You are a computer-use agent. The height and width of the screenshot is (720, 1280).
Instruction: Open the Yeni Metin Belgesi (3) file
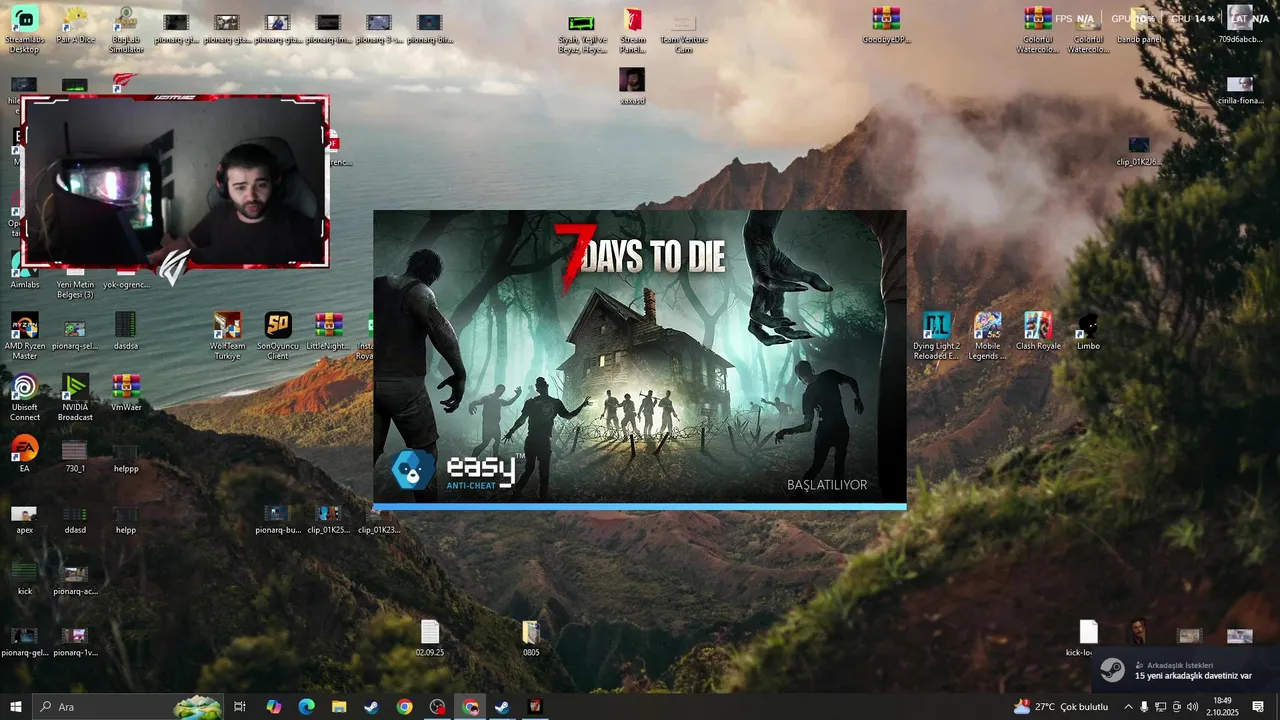[75, 284]
